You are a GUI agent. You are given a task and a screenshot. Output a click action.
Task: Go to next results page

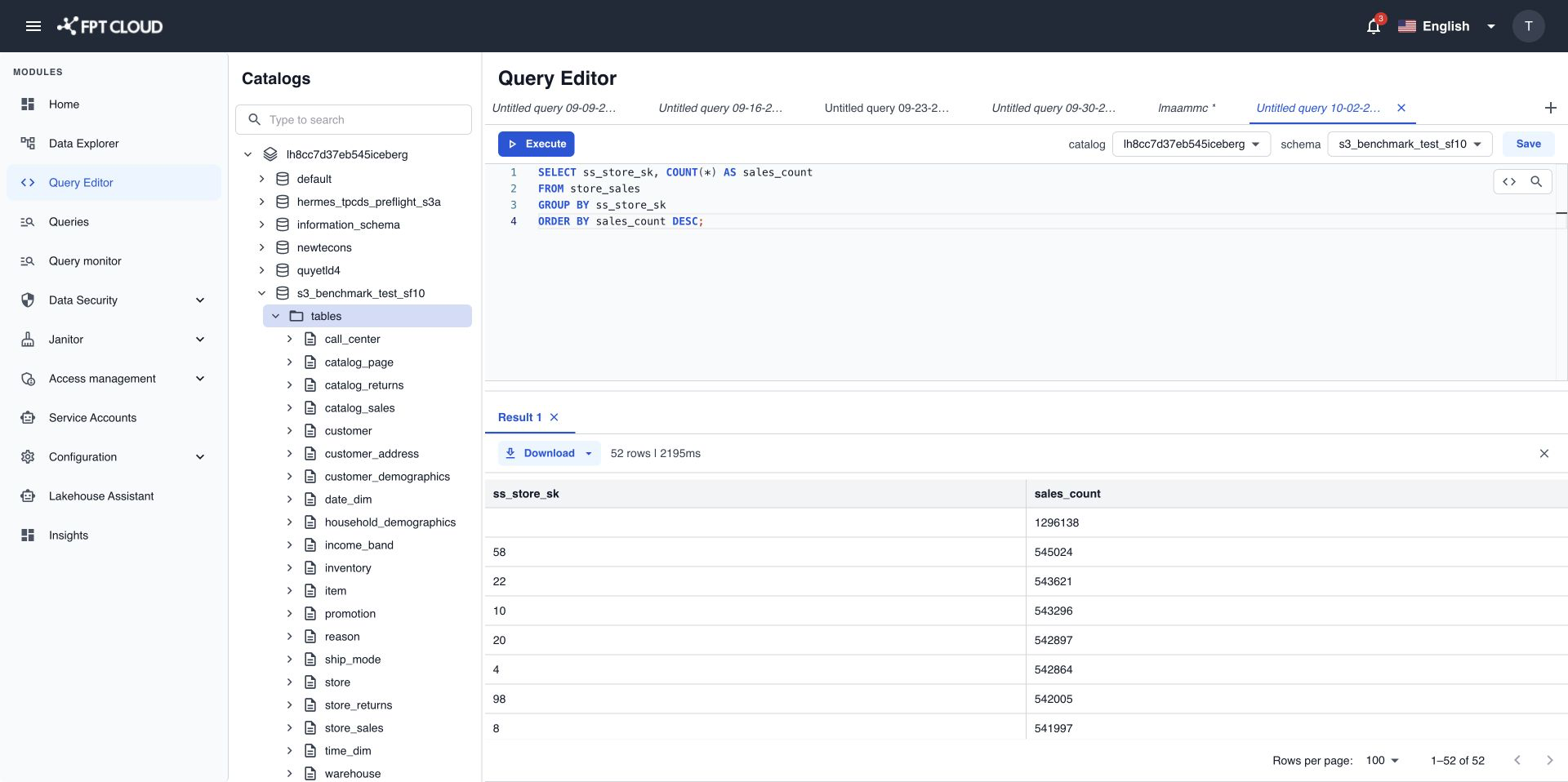[1549, 760]
